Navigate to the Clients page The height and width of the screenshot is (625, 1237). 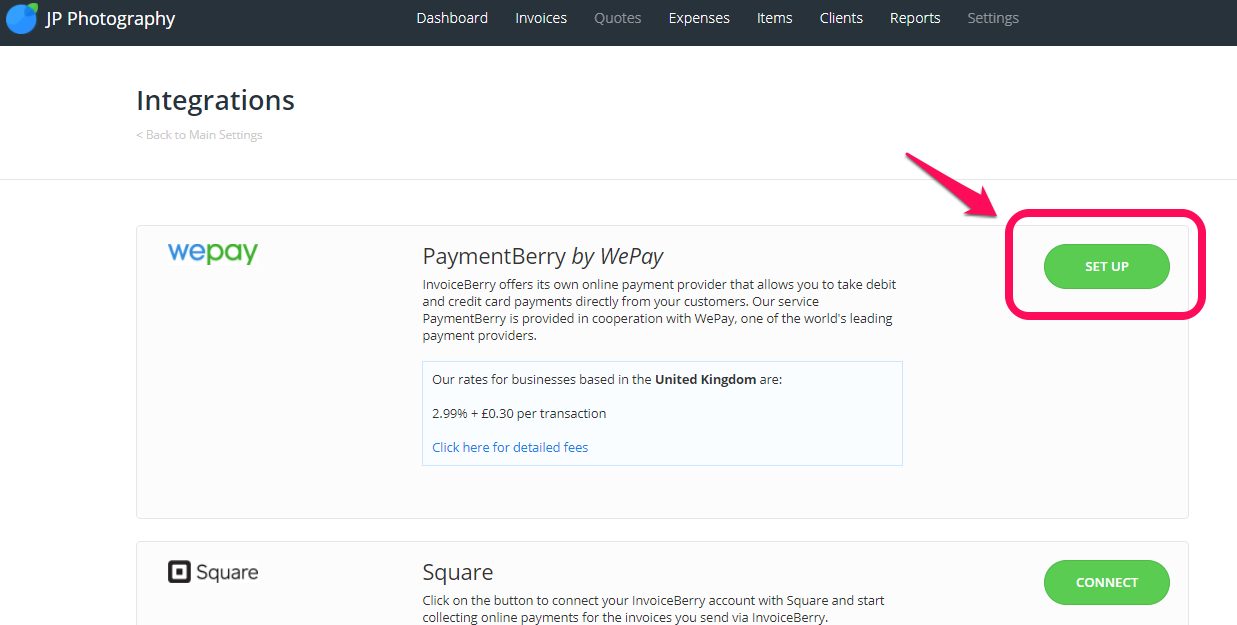pos(841,18)
